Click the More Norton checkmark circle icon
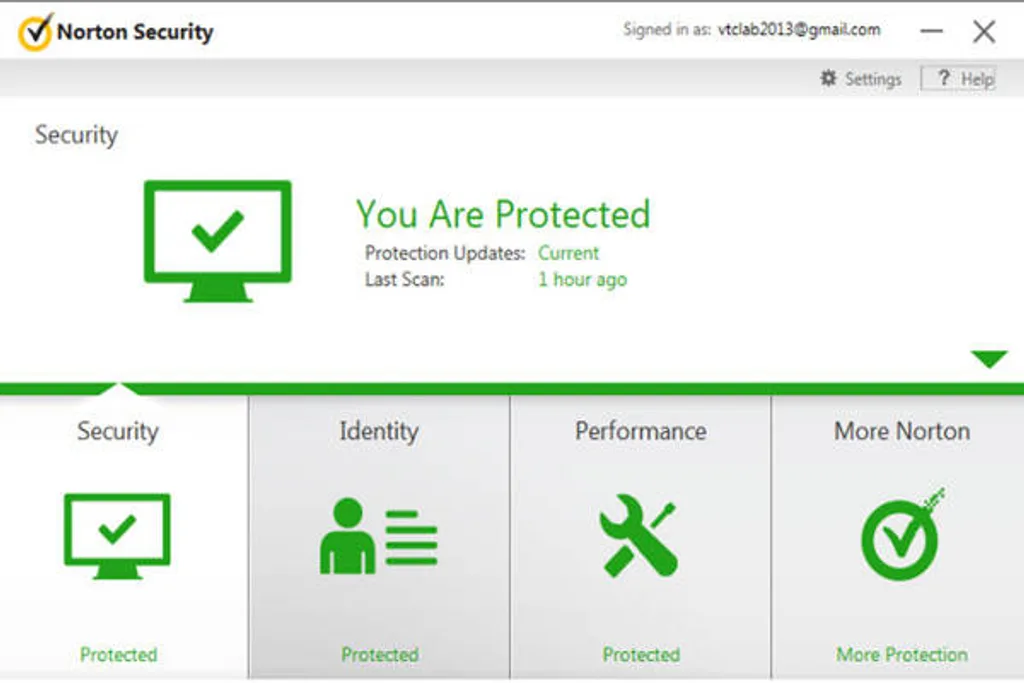The height and width of the screenshot is (683, 1024). [x=902, y=535]
